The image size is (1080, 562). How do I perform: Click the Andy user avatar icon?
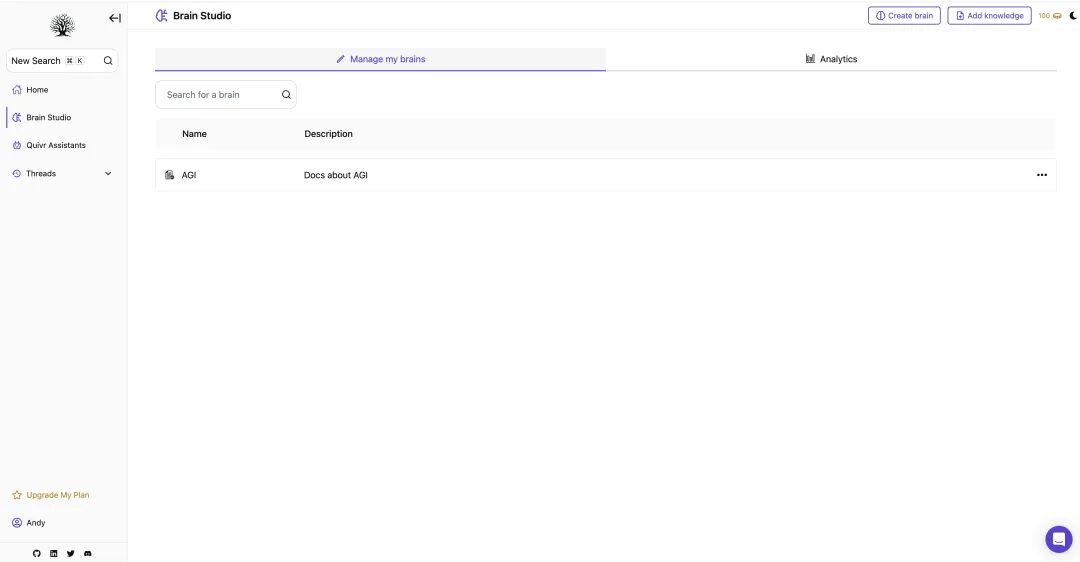(17, 523)
